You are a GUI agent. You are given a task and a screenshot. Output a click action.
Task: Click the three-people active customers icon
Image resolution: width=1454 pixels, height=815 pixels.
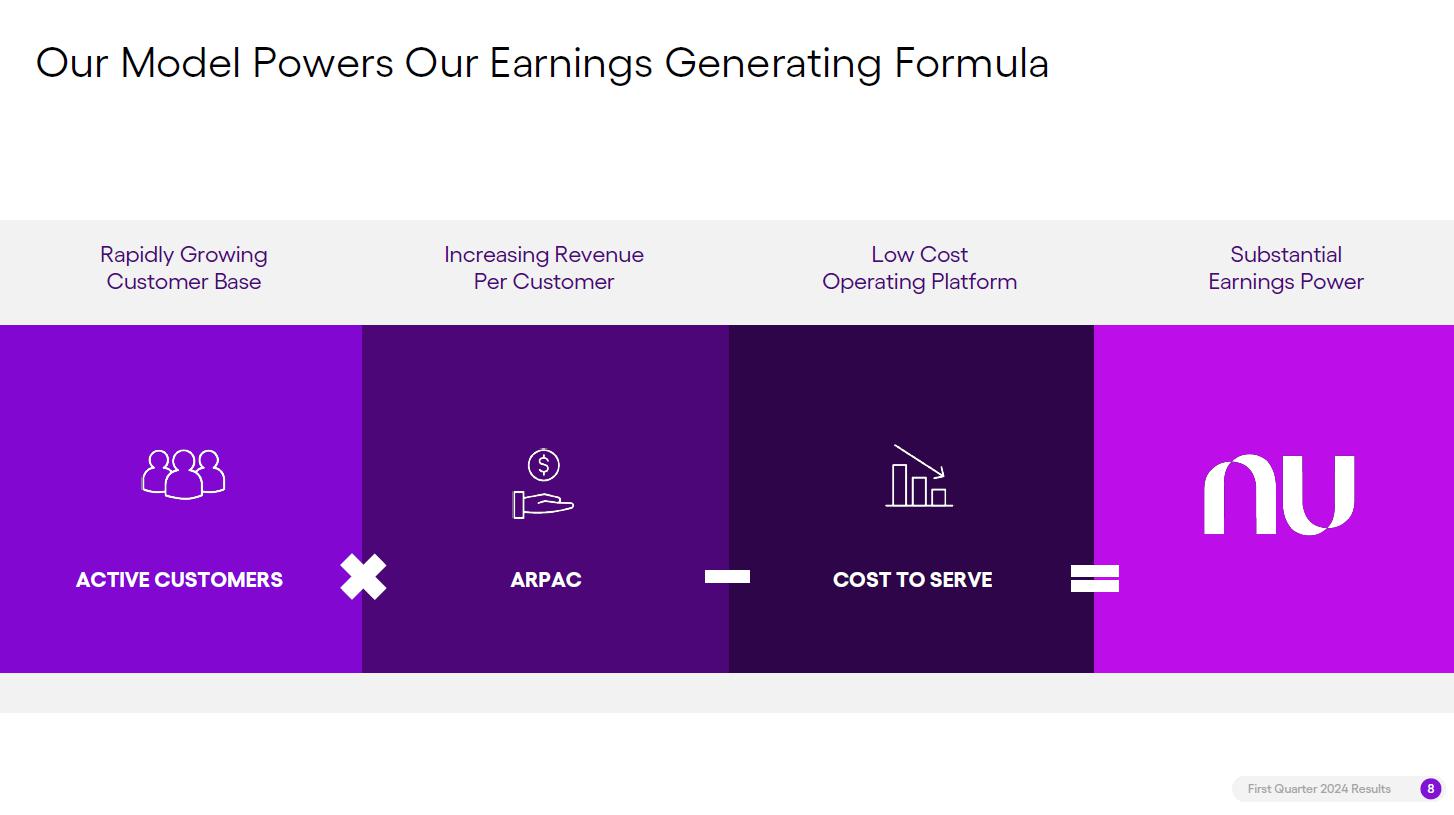coord(184,473)
